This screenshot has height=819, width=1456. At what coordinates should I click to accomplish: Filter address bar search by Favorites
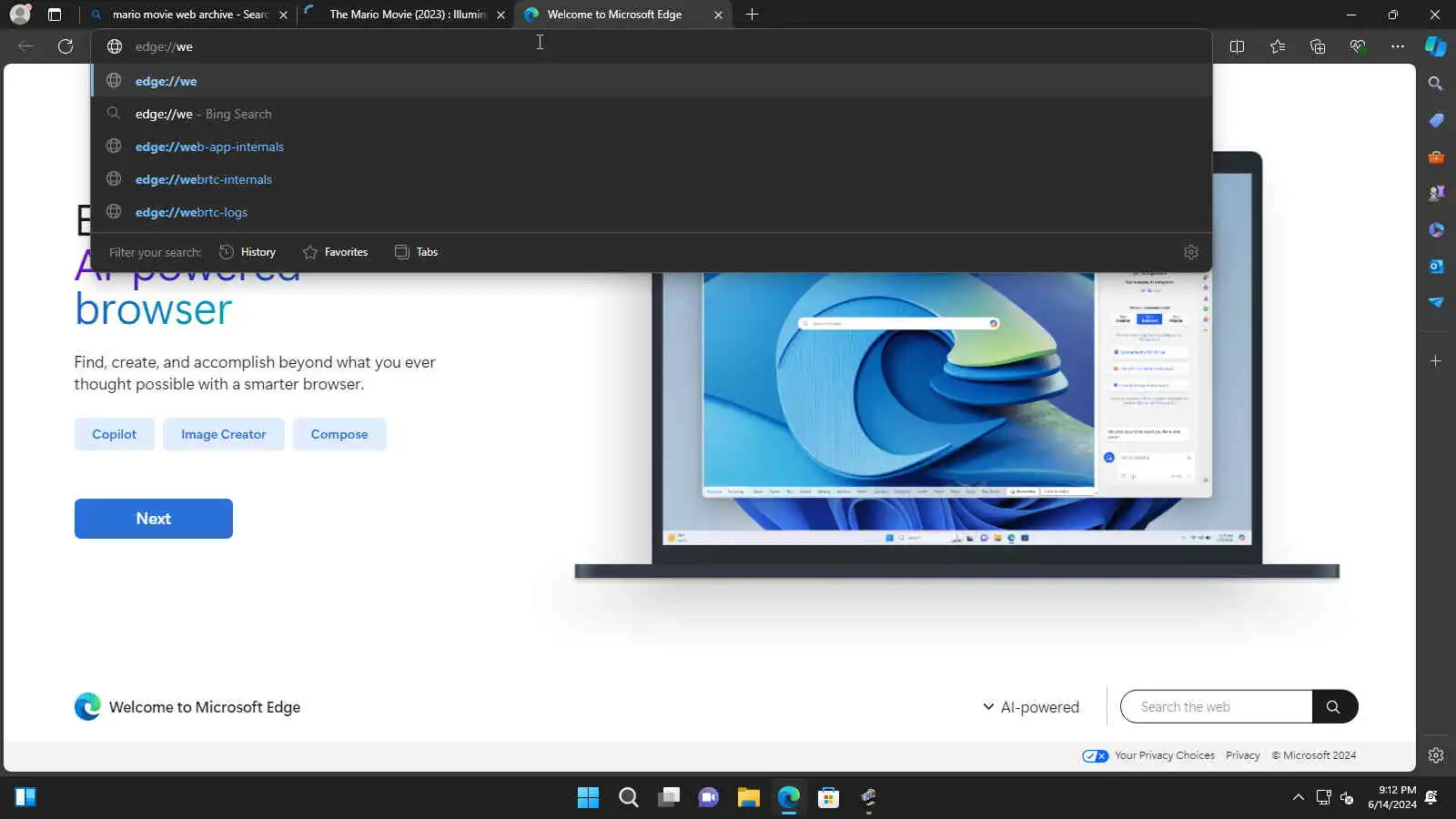click(336, 252)
